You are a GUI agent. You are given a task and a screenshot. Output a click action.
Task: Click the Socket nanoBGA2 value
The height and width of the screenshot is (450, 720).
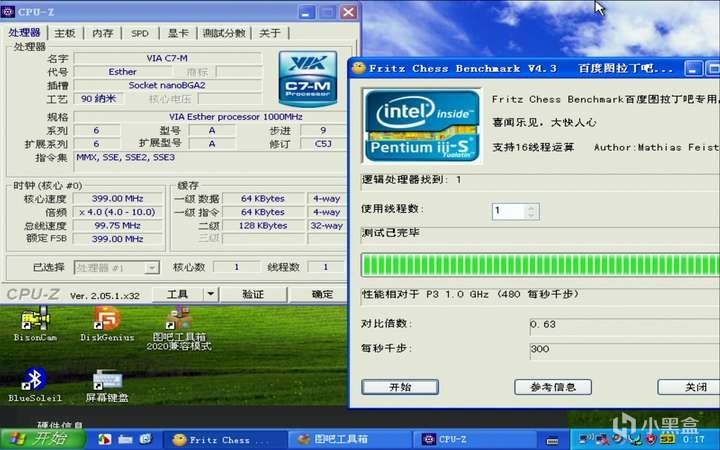tap(168, 85)
